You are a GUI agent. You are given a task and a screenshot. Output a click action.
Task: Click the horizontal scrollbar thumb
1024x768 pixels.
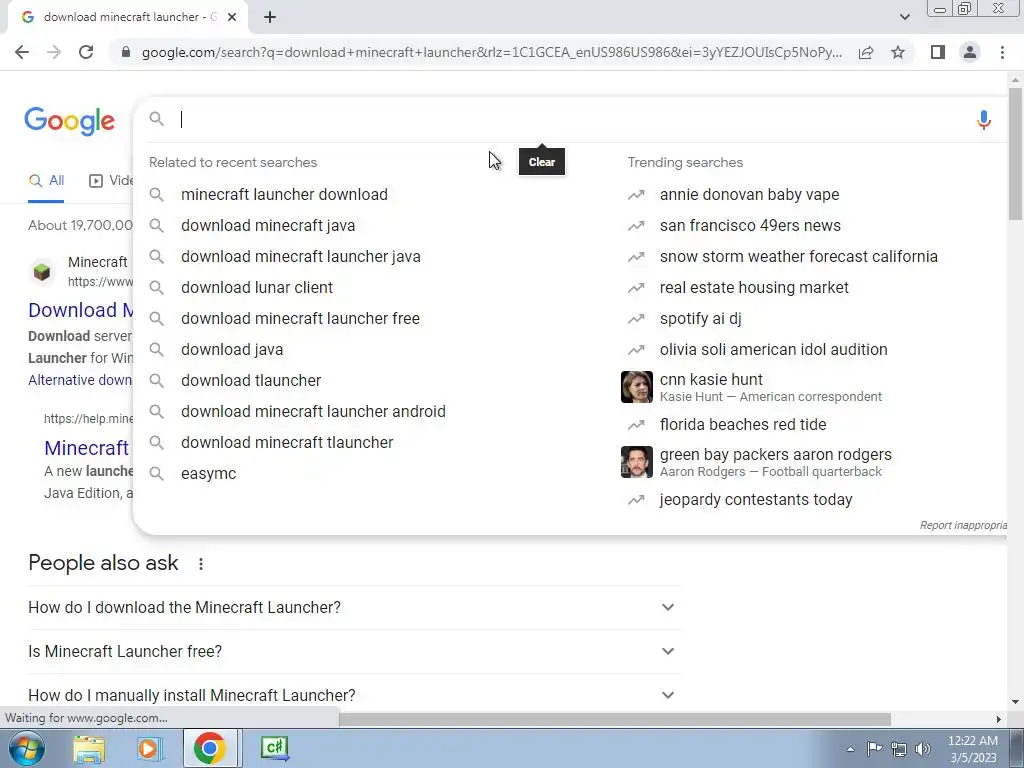pos(614,719)
